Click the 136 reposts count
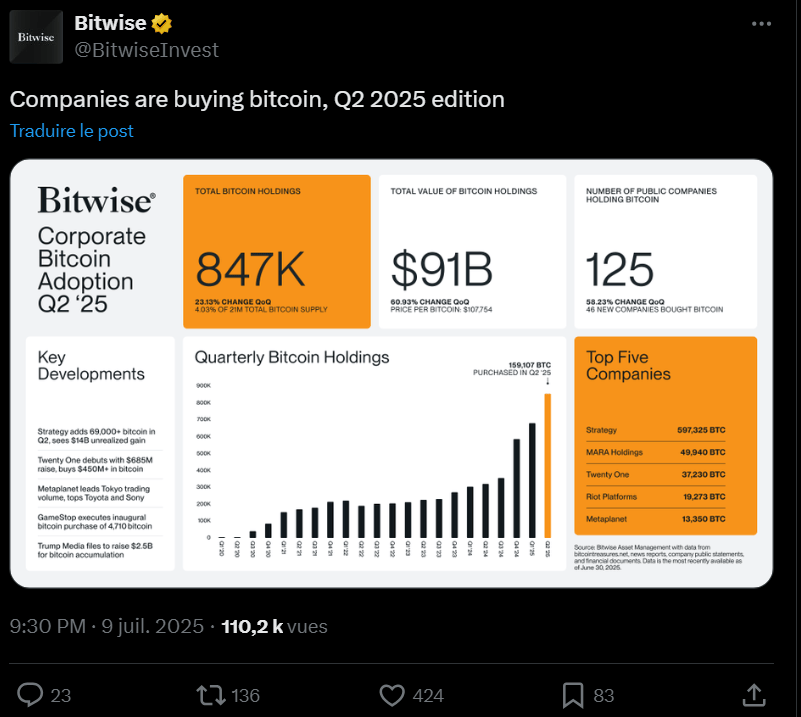801x717 pixels. pos(245,696)
